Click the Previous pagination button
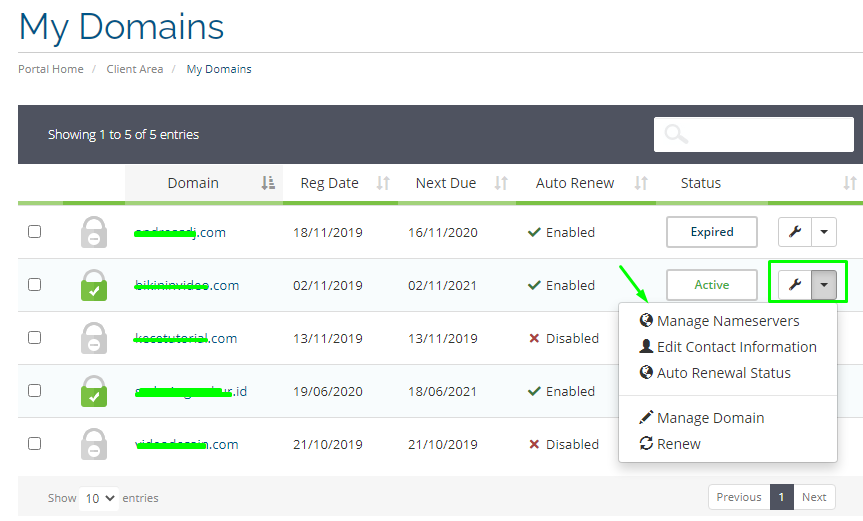 739,497
